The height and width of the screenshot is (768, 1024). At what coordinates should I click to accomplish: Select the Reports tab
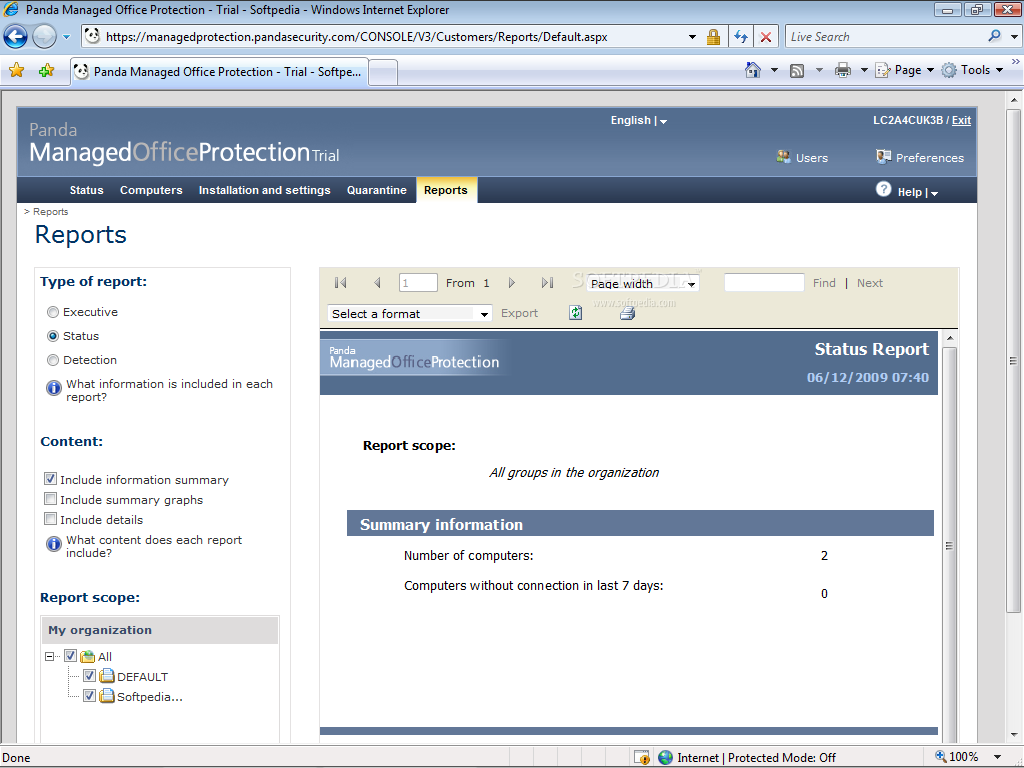click(x=446, y=190)
